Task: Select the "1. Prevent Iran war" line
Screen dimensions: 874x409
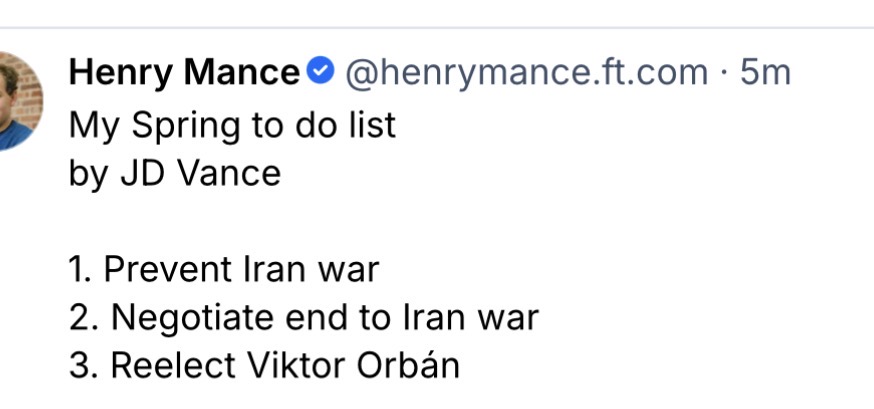Action: coord(225,269)
